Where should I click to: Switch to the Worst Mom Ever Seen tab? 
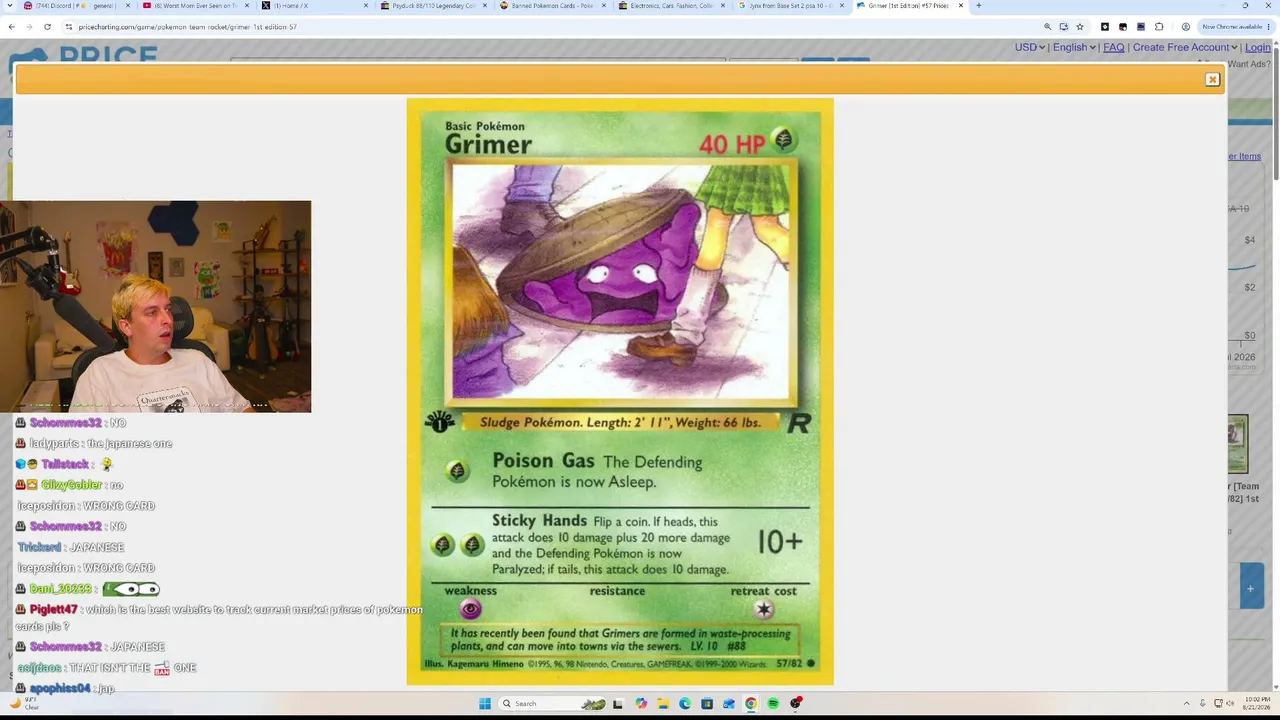tap(195, 6)
